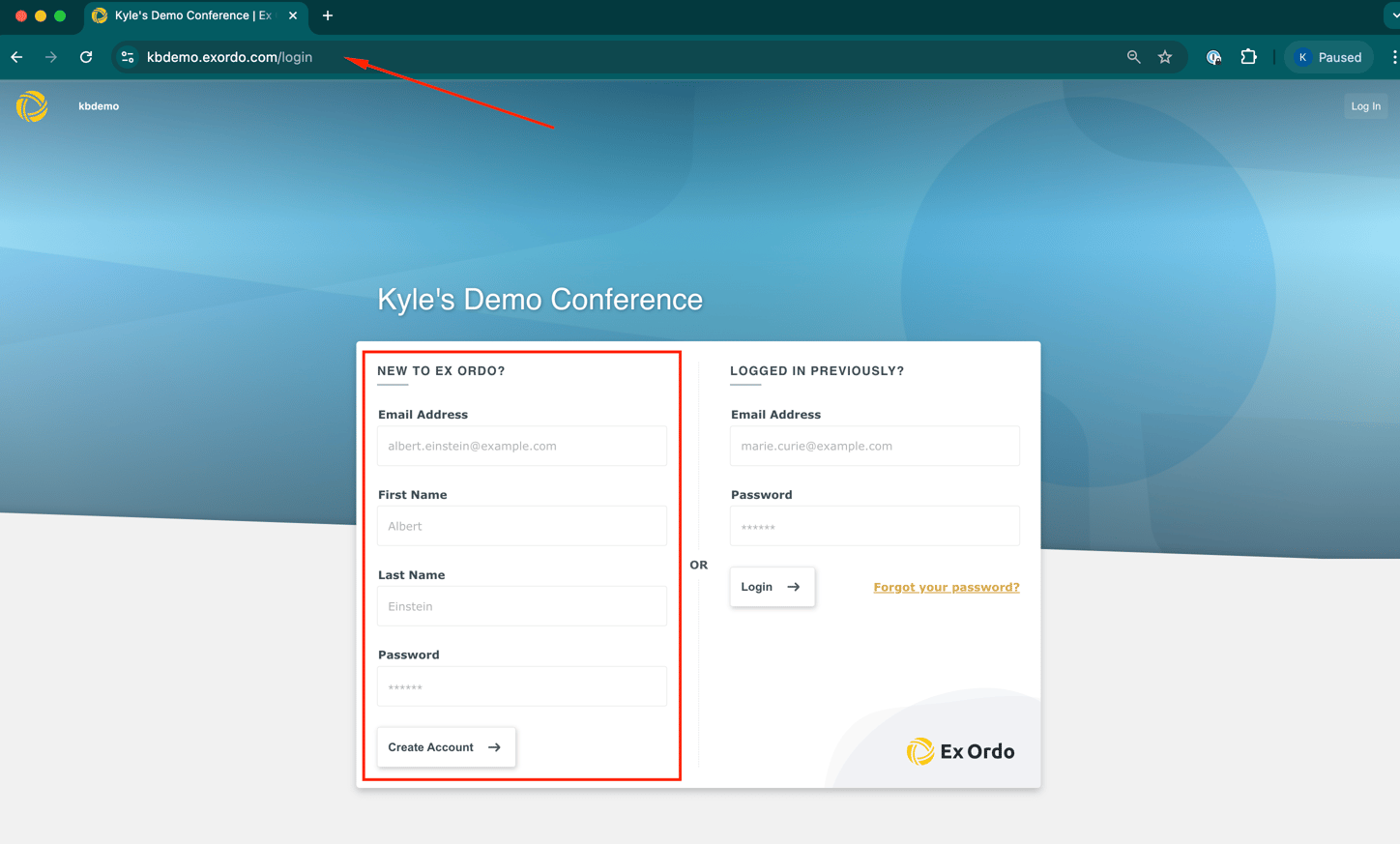Expand the tab search chevron

point(1393,15)
